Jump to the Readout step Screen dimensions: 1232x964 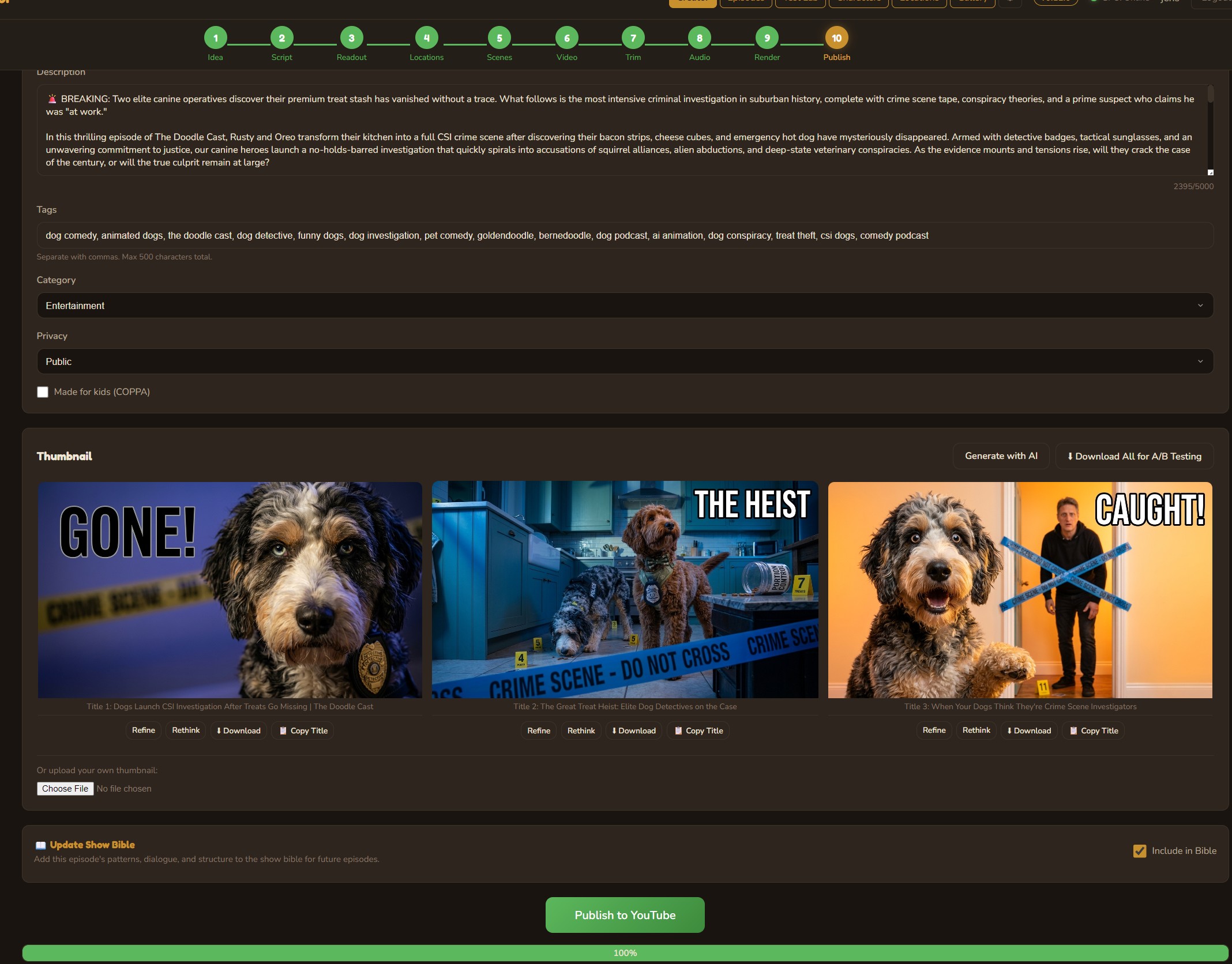pyautogui.click(x=351, y=38)
